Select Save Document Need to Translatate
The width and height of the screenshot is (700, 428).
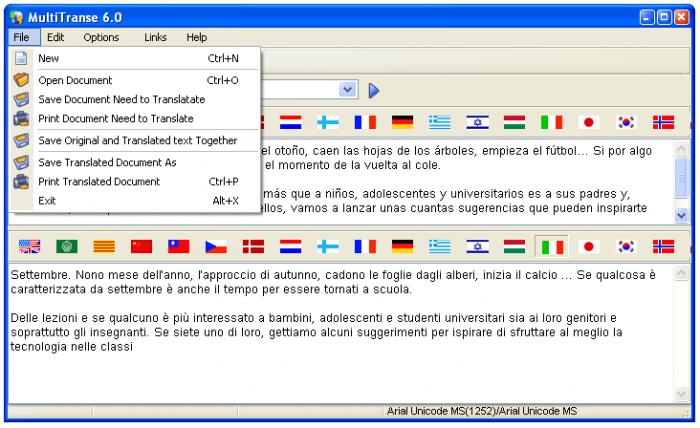tap(135, 99)
